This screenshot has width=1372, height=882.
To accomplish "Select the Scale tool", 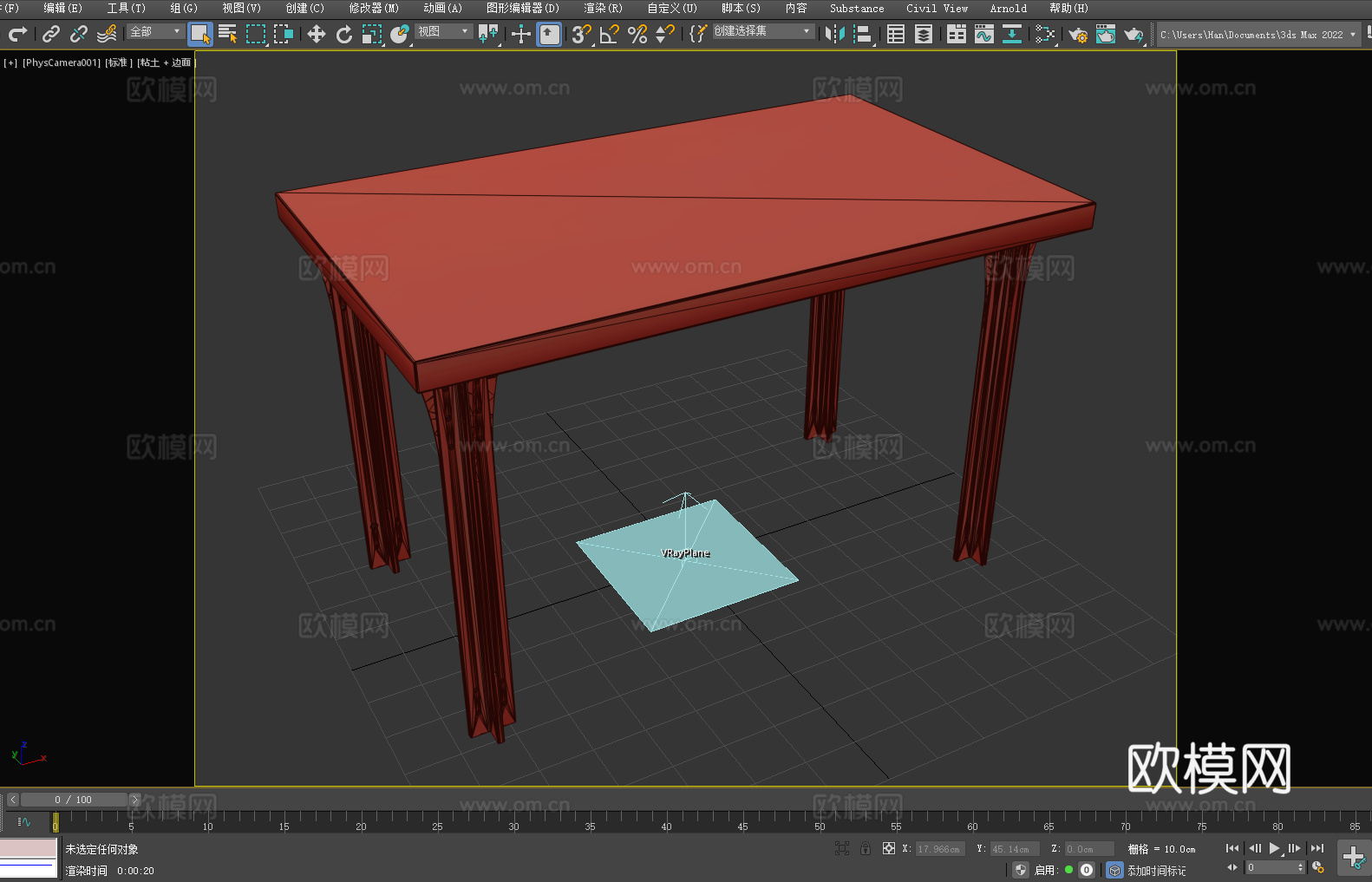I will [x=372, y=34].
